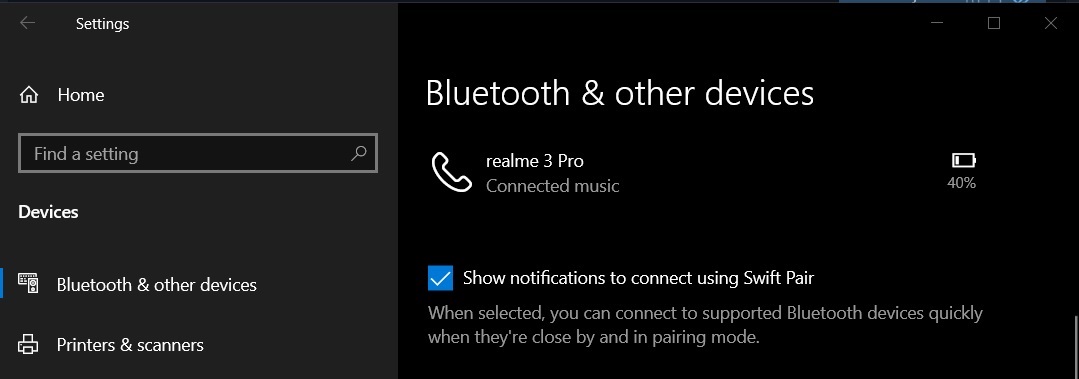Uncheck the Swift Pair notifications checkbox
1079x379 pixels.
[440, 279]
